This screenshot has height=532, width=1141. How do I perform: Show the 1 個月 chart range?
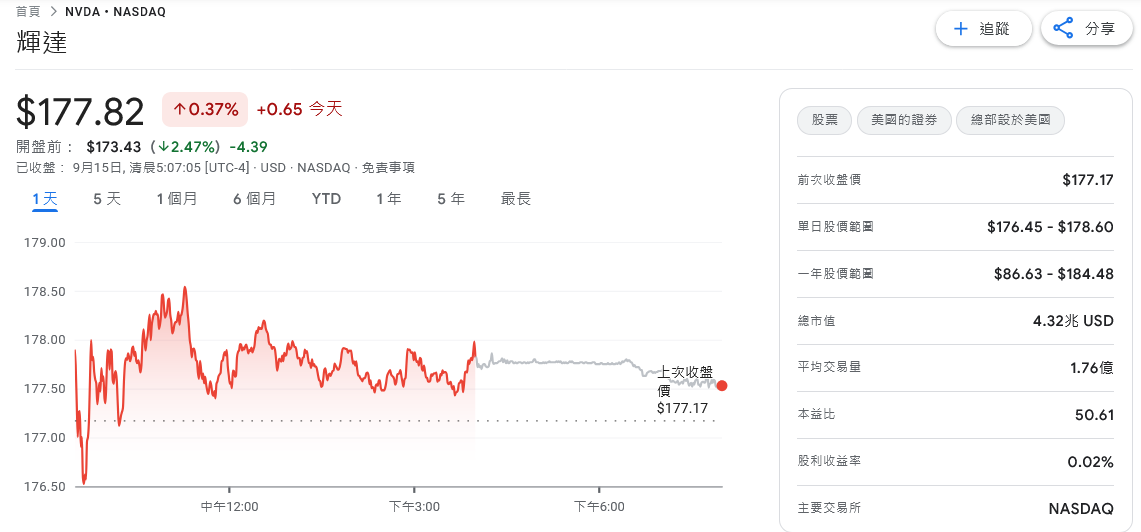click(177, 199)
